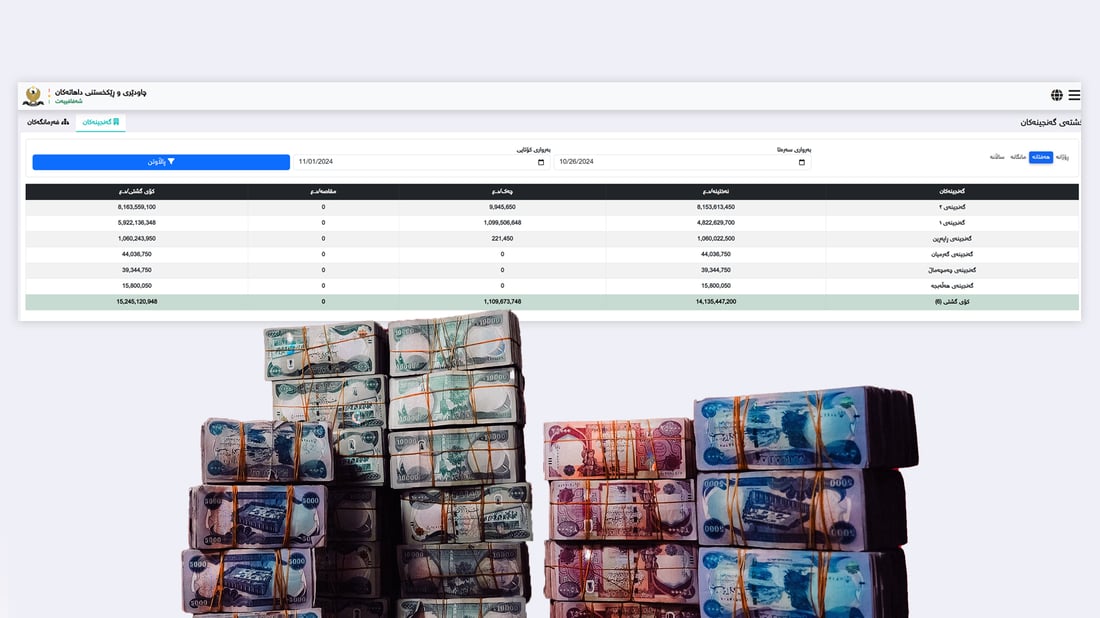Click the globe language icon

[x=1057, y=95]
